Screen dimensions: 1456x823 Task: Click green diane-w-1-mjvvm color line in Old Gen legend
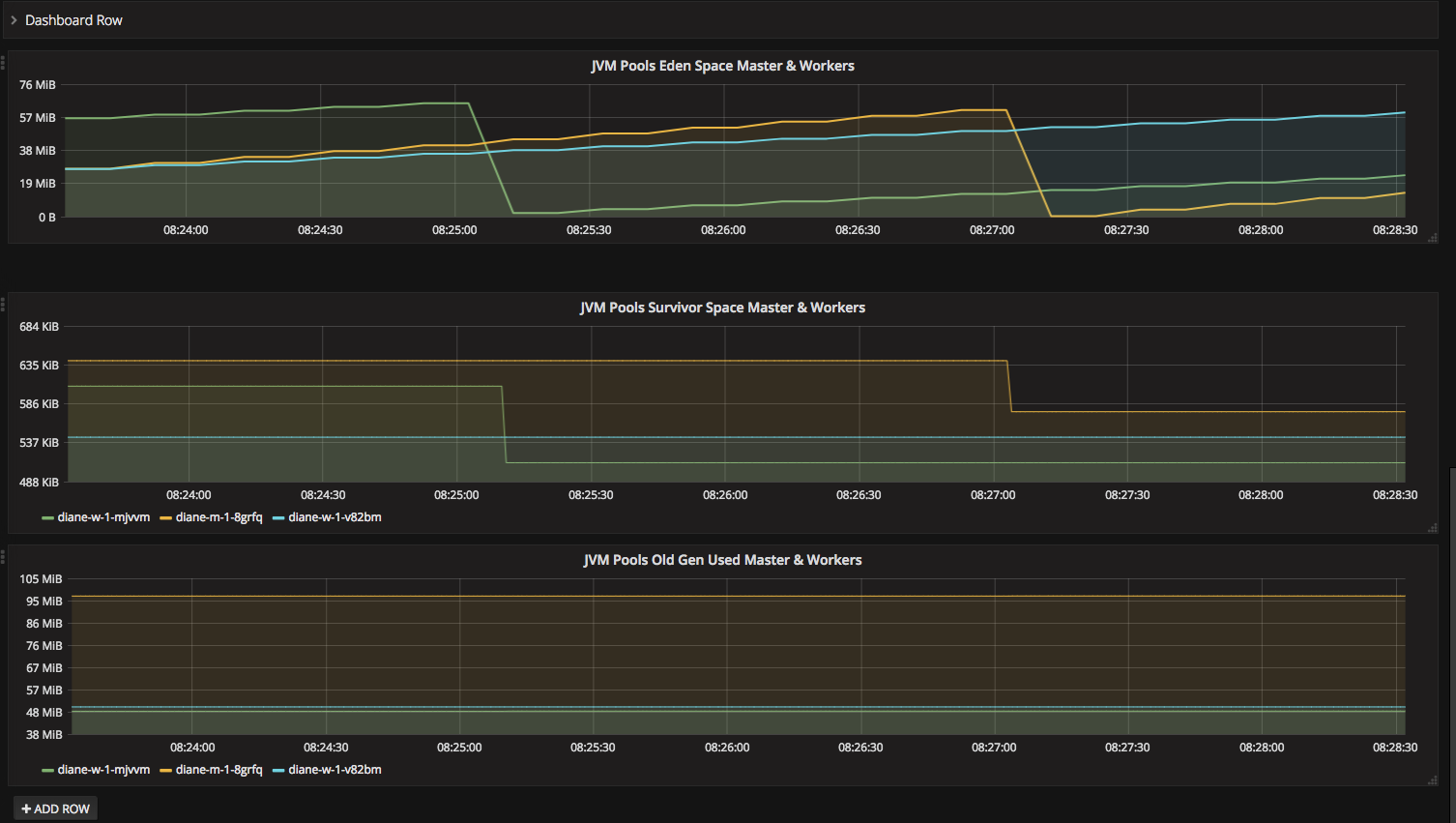tap(47, 771)
